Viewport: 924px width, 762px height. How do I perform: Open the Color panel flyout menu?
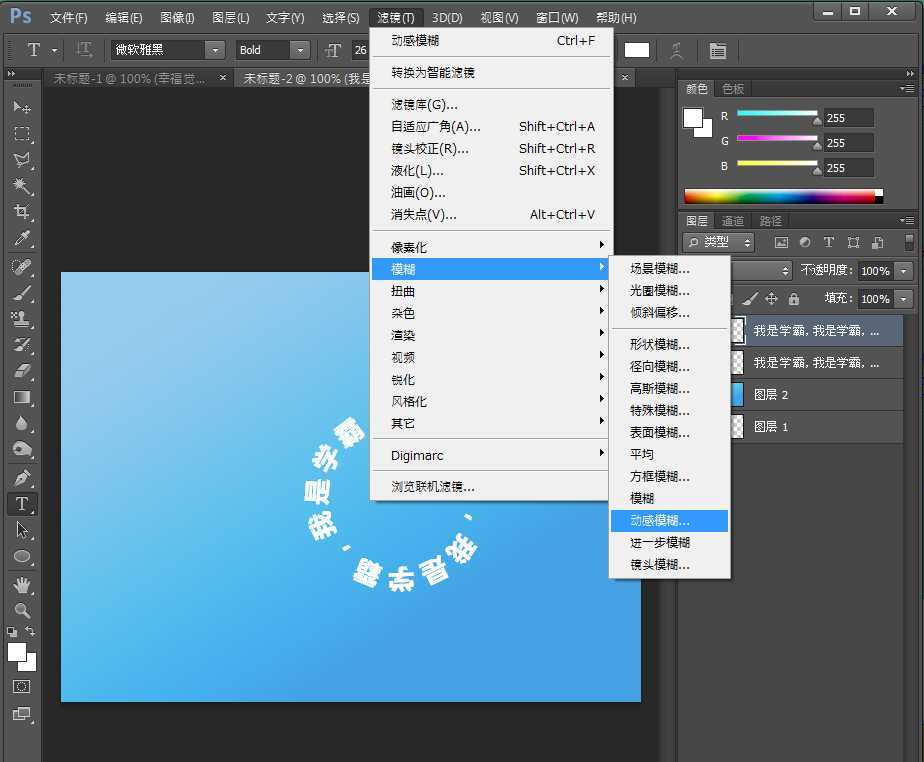point(907,88)
